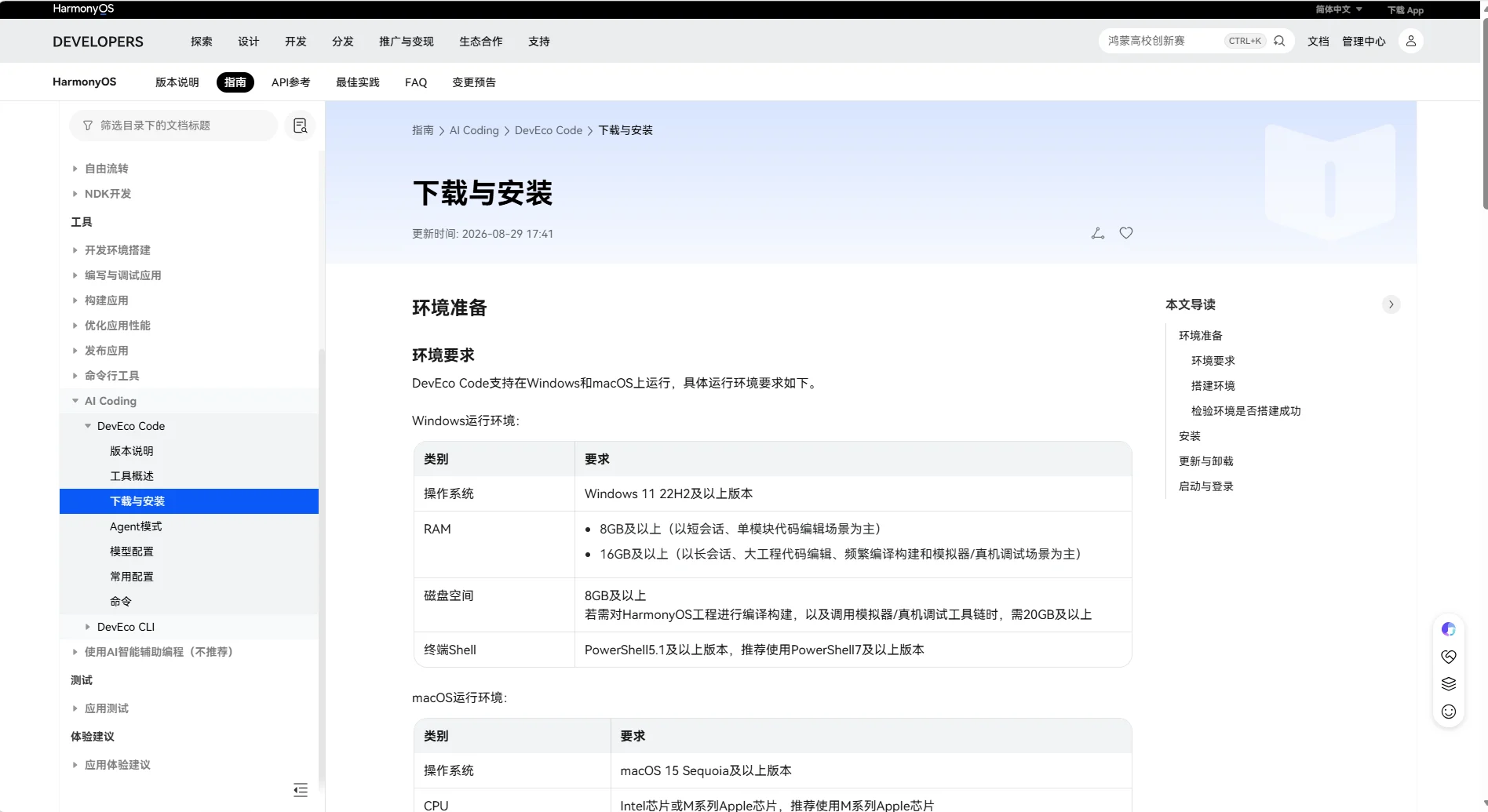This screenshot has width=1488, height=812.
Task: Expand the 优化应用性能 node
Action: point(75,326)
